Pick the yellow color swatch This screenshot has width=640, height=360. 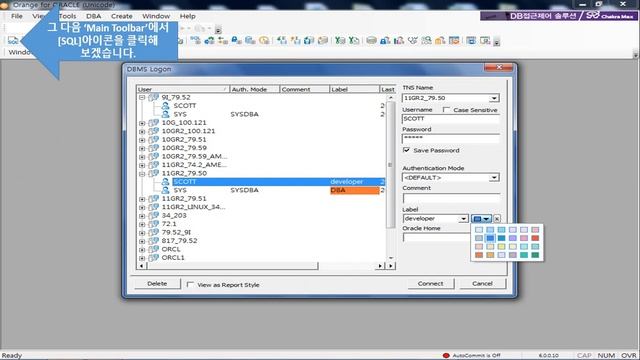pyautogui.click(x=501, y=247)
